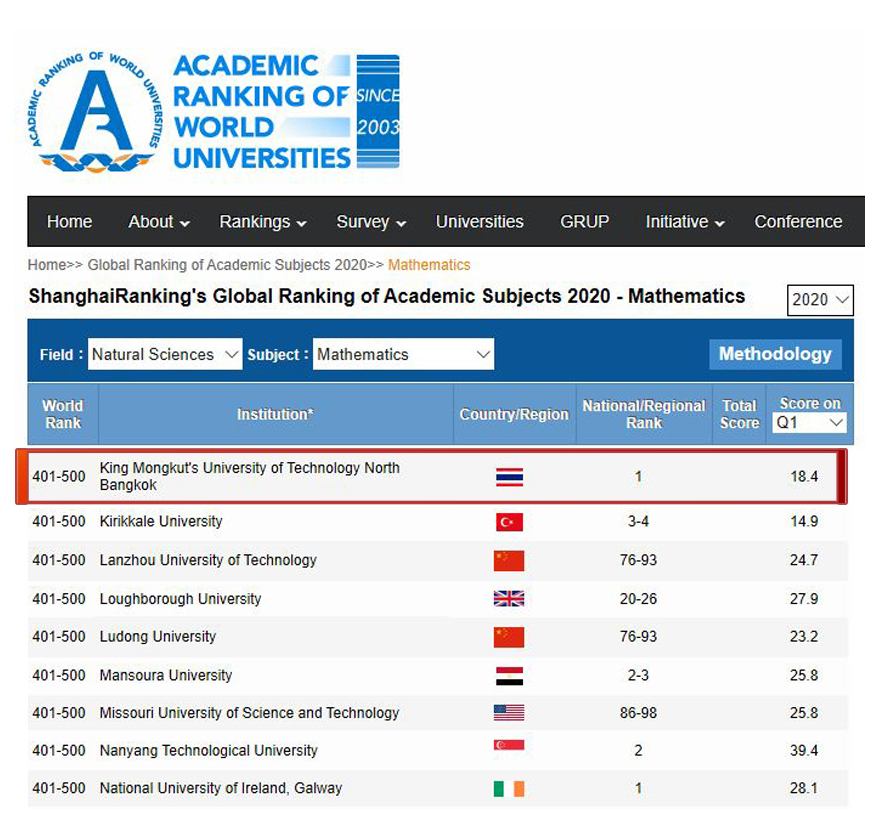Go to the Universities menu item
The image size is (879, 825).
479,222
